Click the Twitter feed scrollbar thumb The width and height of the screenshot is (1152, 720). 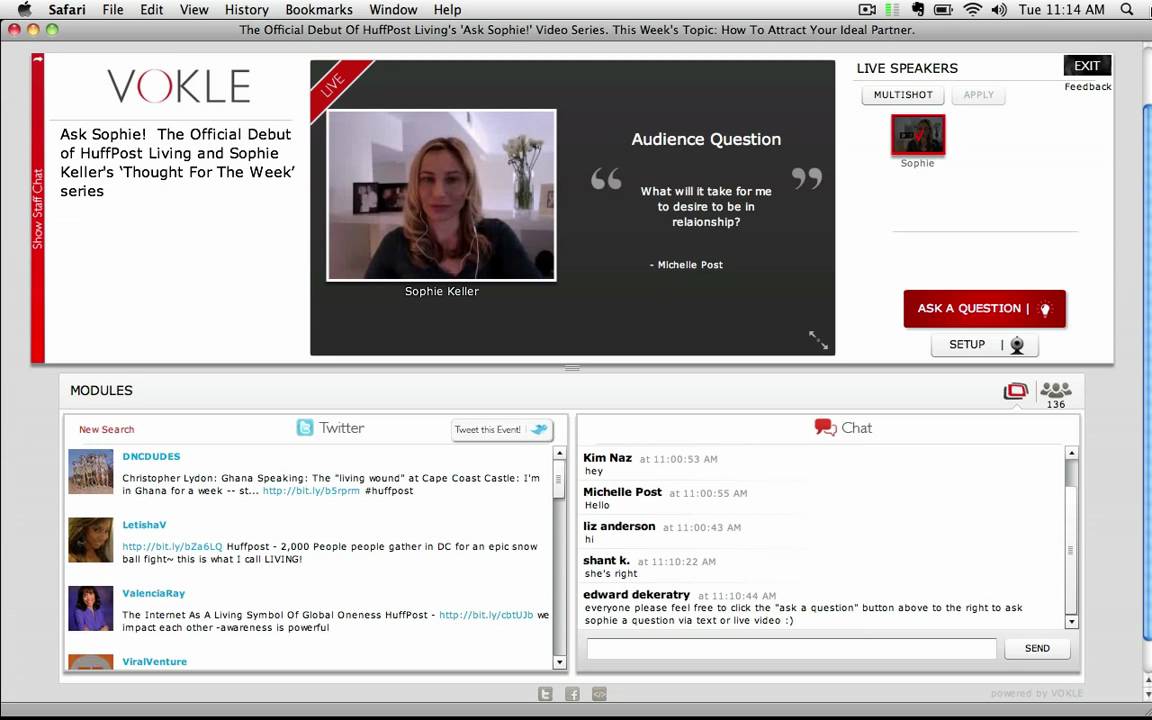click(x=559, y=480)
